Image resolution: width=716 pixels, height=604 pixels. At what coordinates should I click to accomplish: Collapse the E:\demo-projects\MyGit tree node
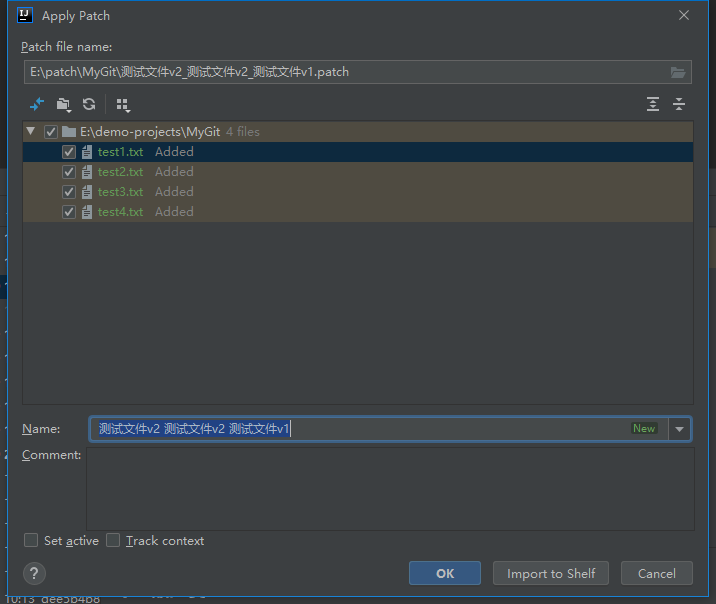pyautogui.click(x=31, y=131)
